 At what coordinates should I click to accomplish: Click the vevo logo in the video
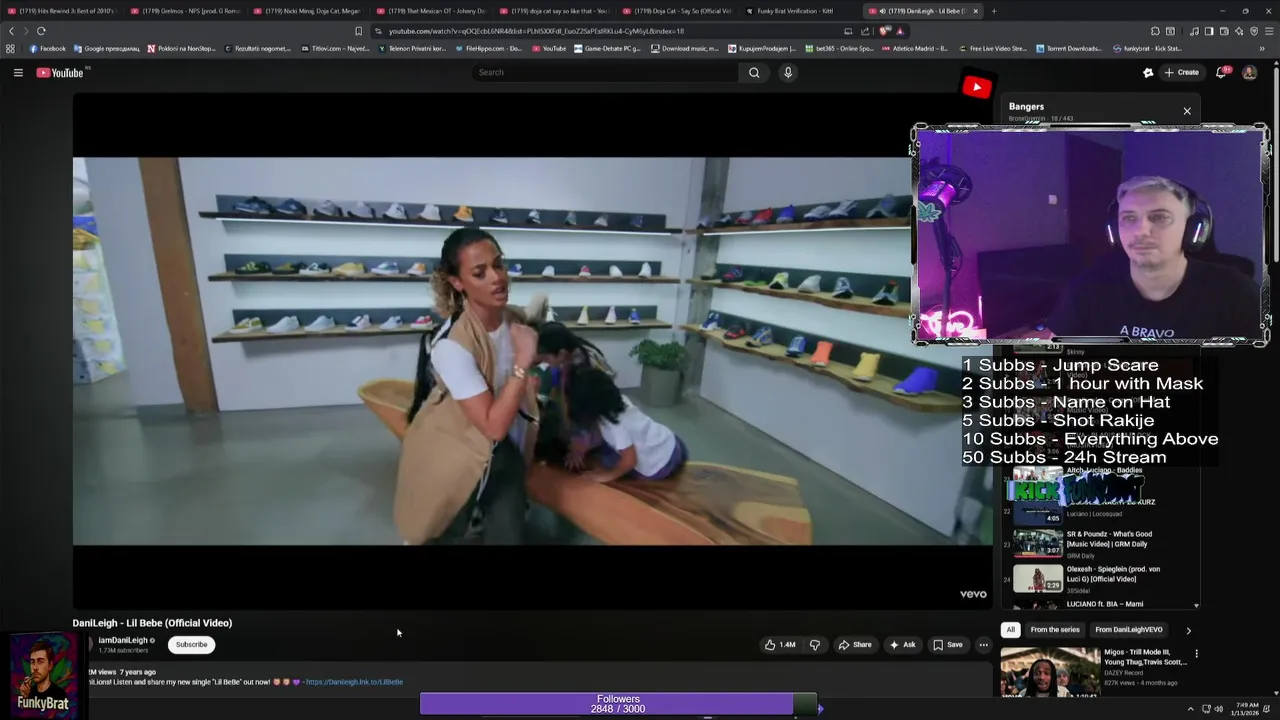coord(973,594)
